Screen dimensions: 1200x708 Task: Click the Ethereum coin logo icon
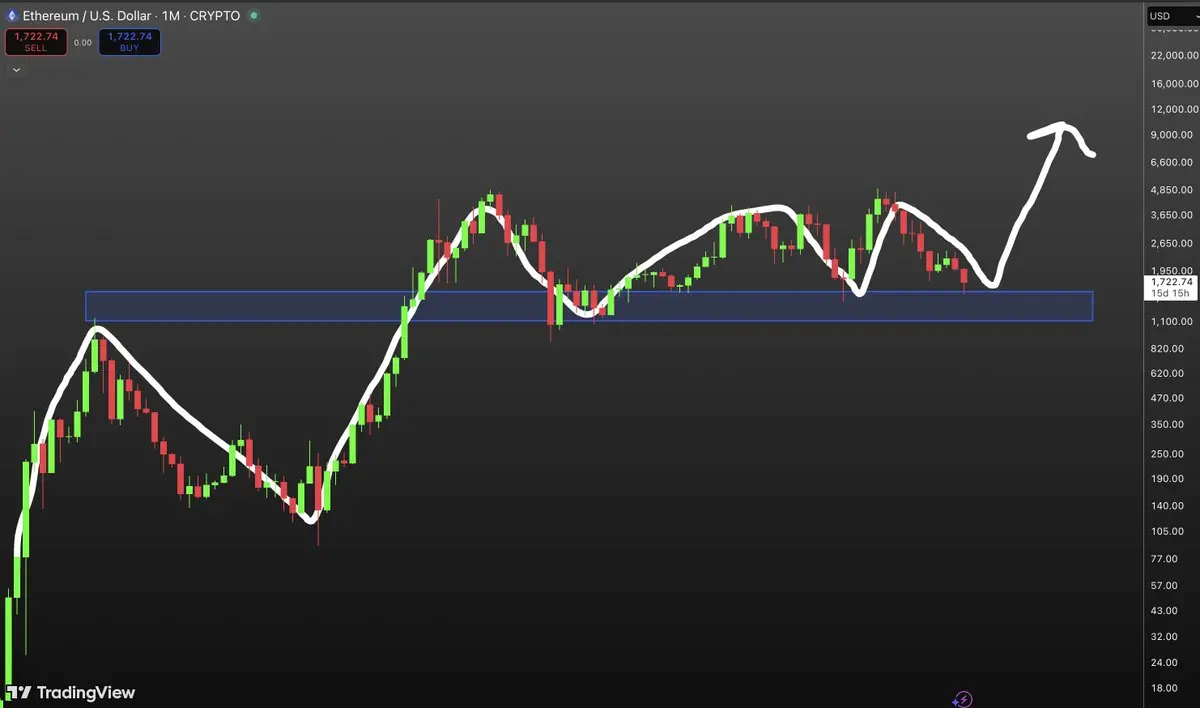click(x=11, y=16)
